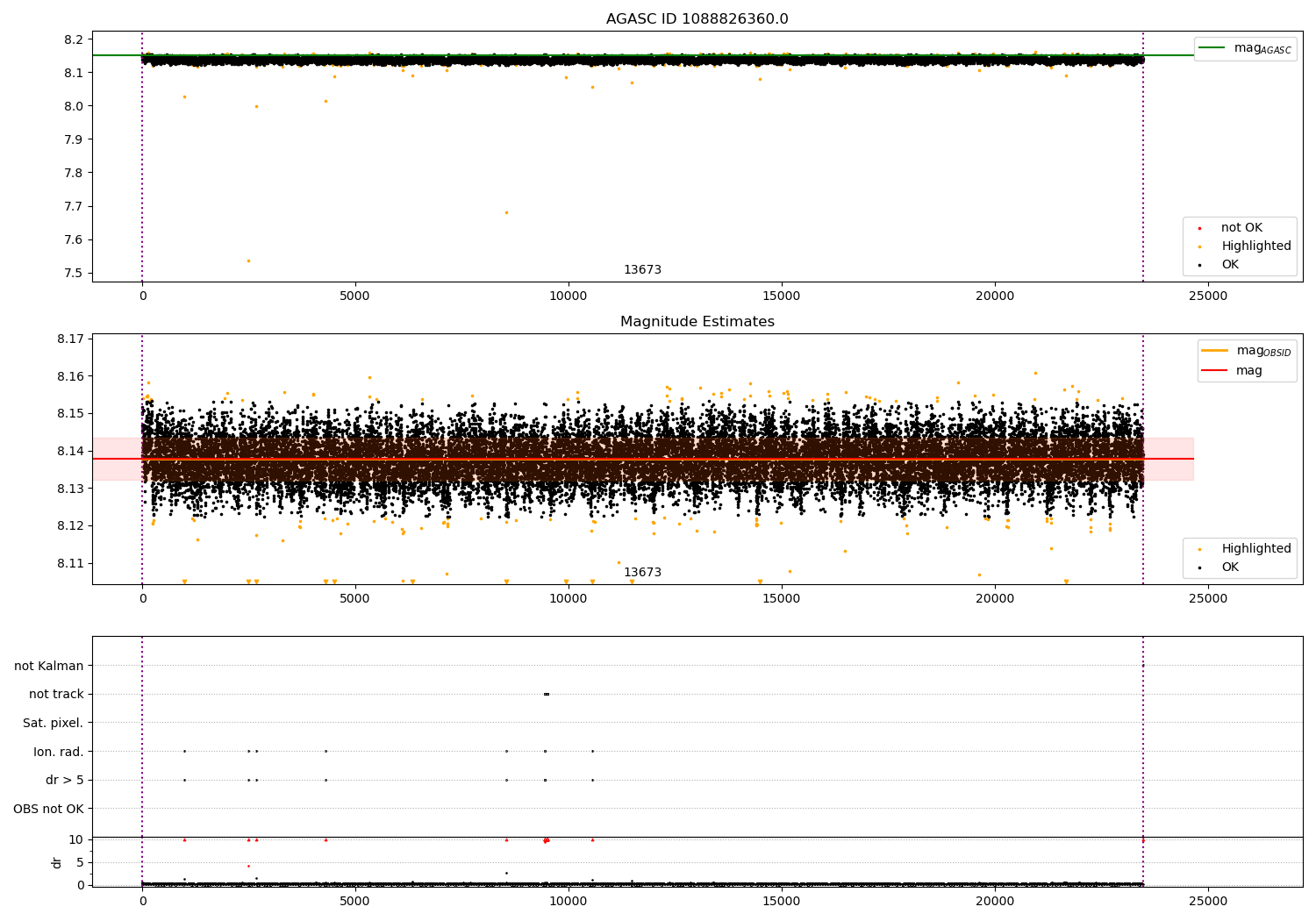Click x-axis tick '5000' under Magnitude Estimates plot

[355, 599]
